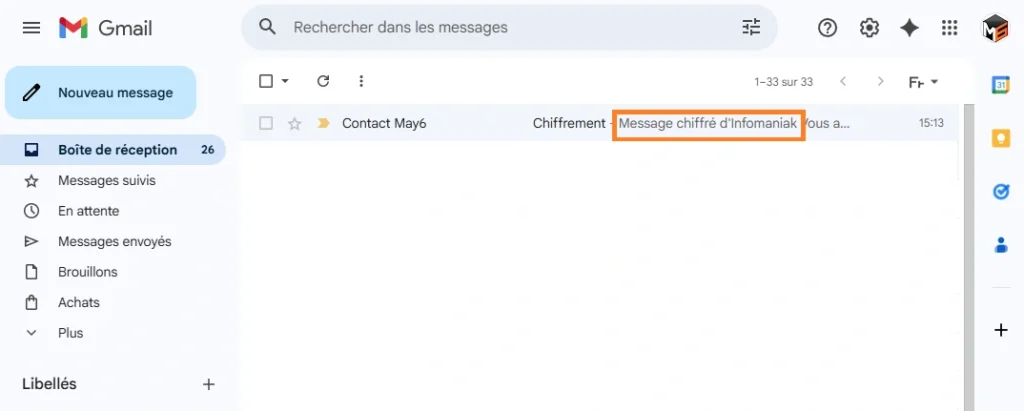This screenshot has width=1024, height=411.
Task: Expand the Plus section in sidebar
Action: tap(70, 333)
